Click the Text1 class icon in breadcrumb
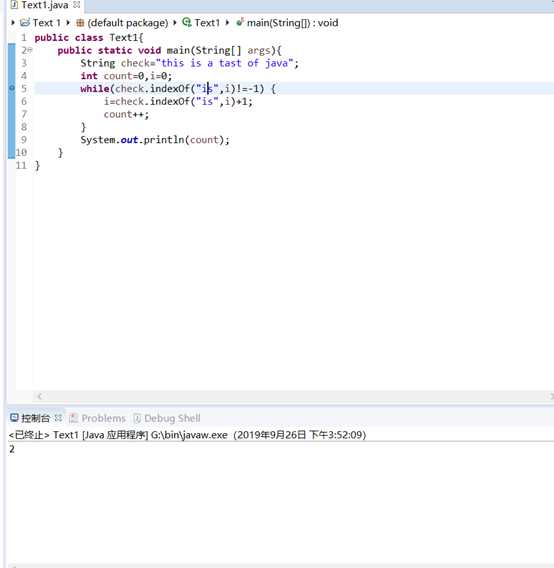Image resolution: width=554 pixels, height=568 pixels. [x=187, y=22]
